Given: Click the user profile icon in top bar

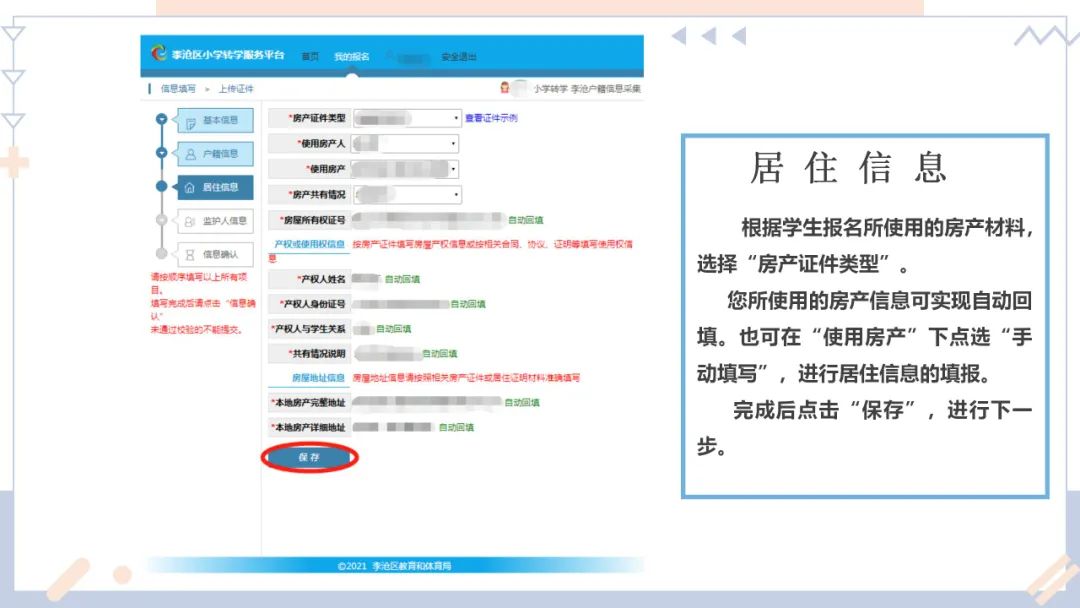Looking at the screenshot, I should 390,57.
